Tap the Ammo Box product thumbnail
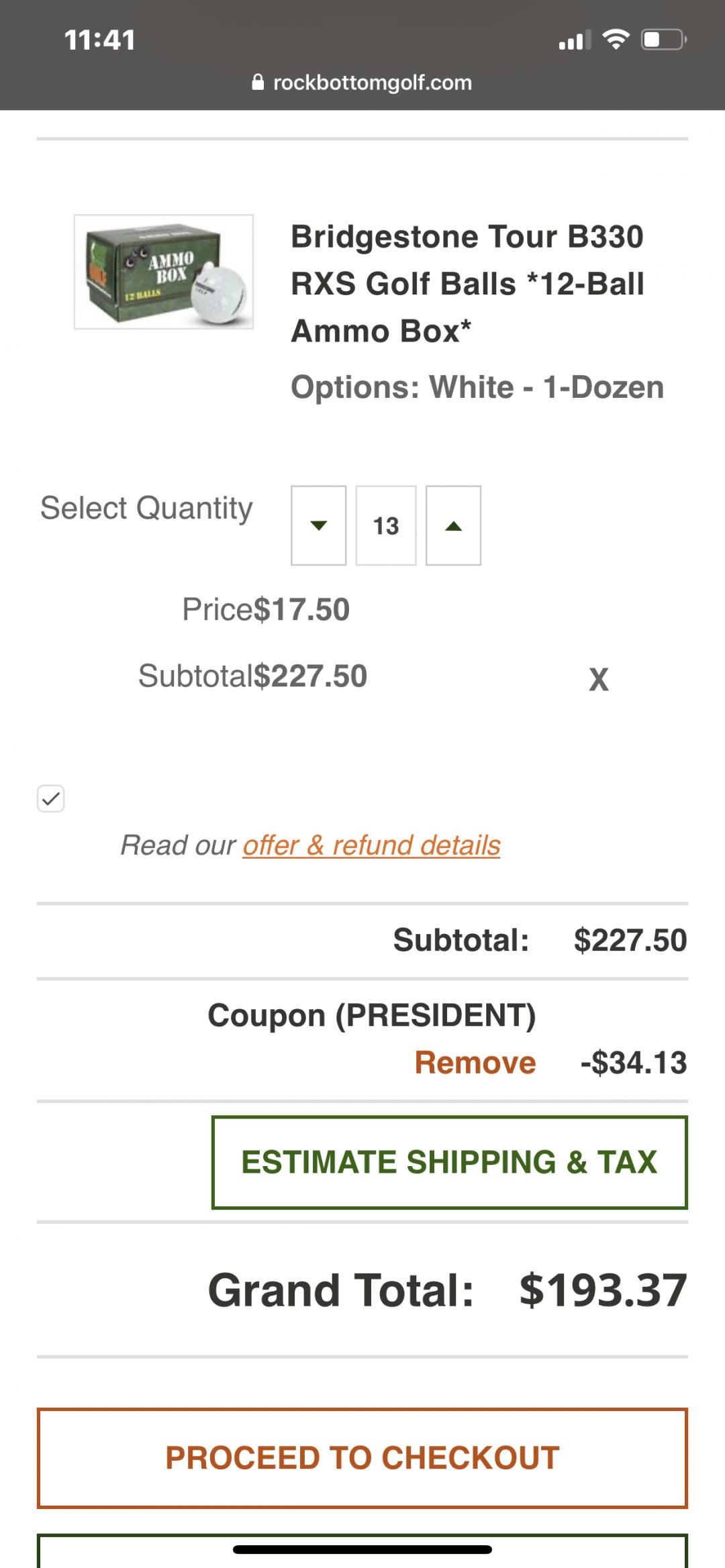725x1568 pixels. coord(164,272)
